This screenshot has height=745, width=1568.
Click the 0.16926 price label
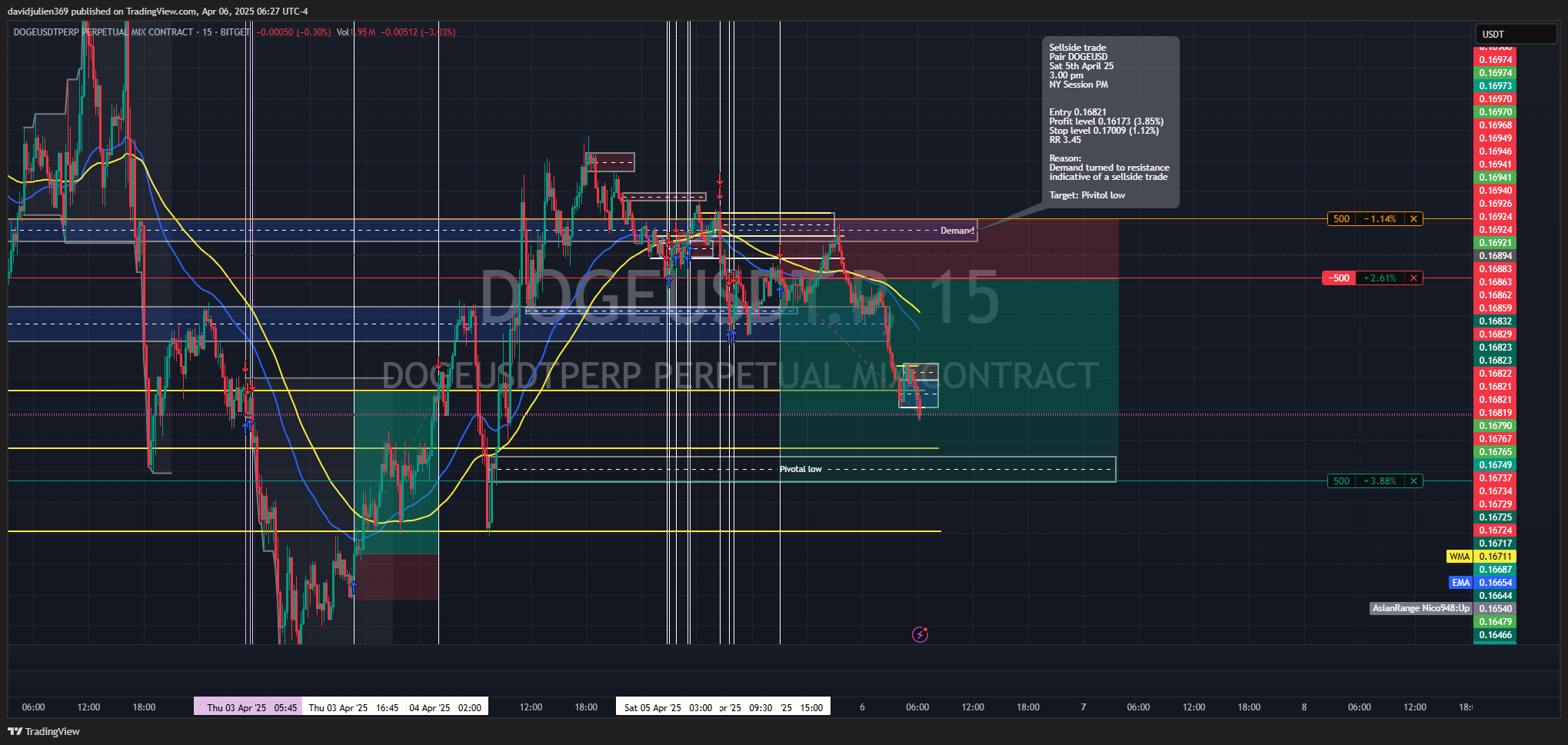coord(1495,204)
